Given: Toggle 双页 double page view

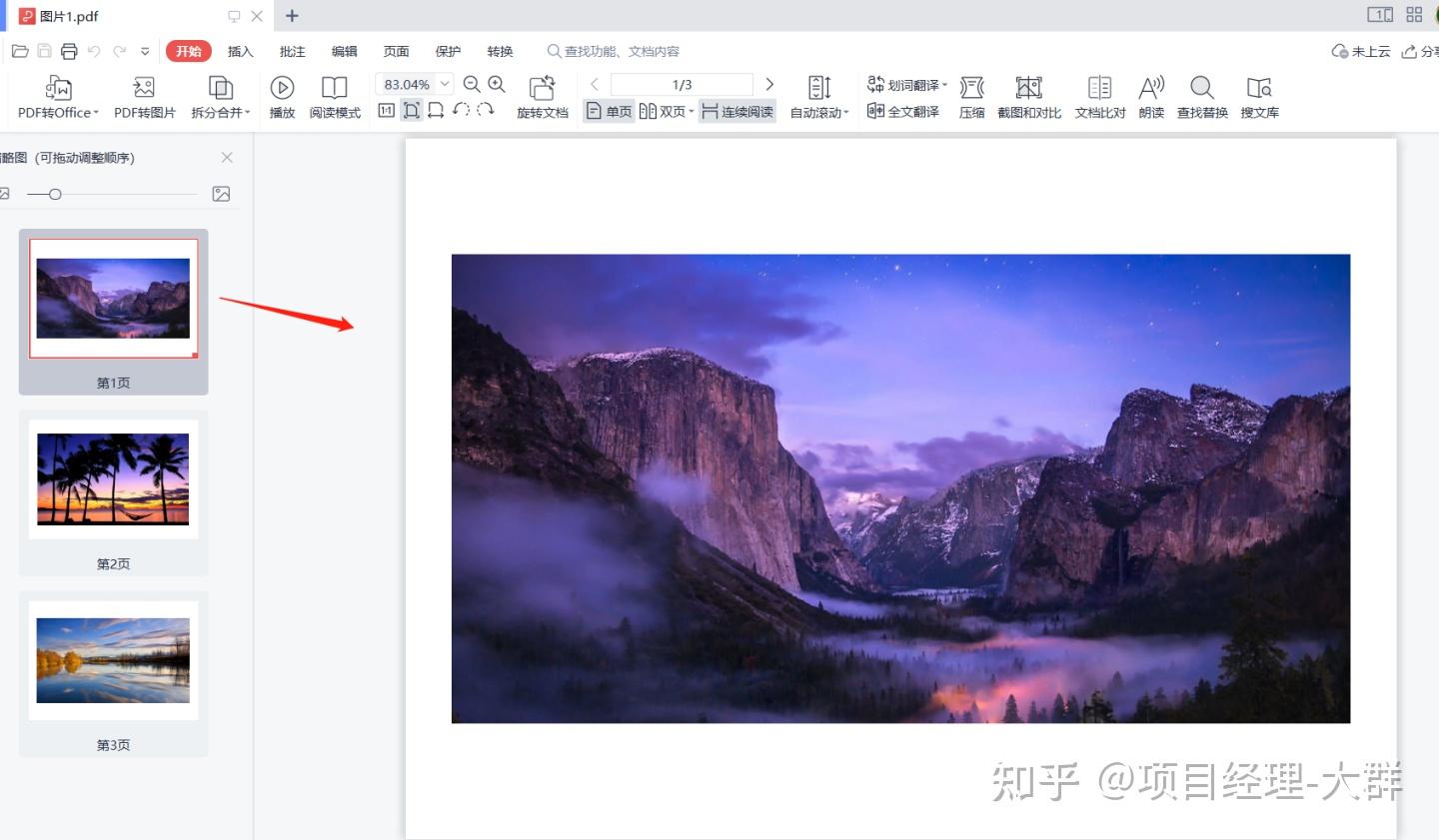Looking at the screenshot, I should click(663, 111).
